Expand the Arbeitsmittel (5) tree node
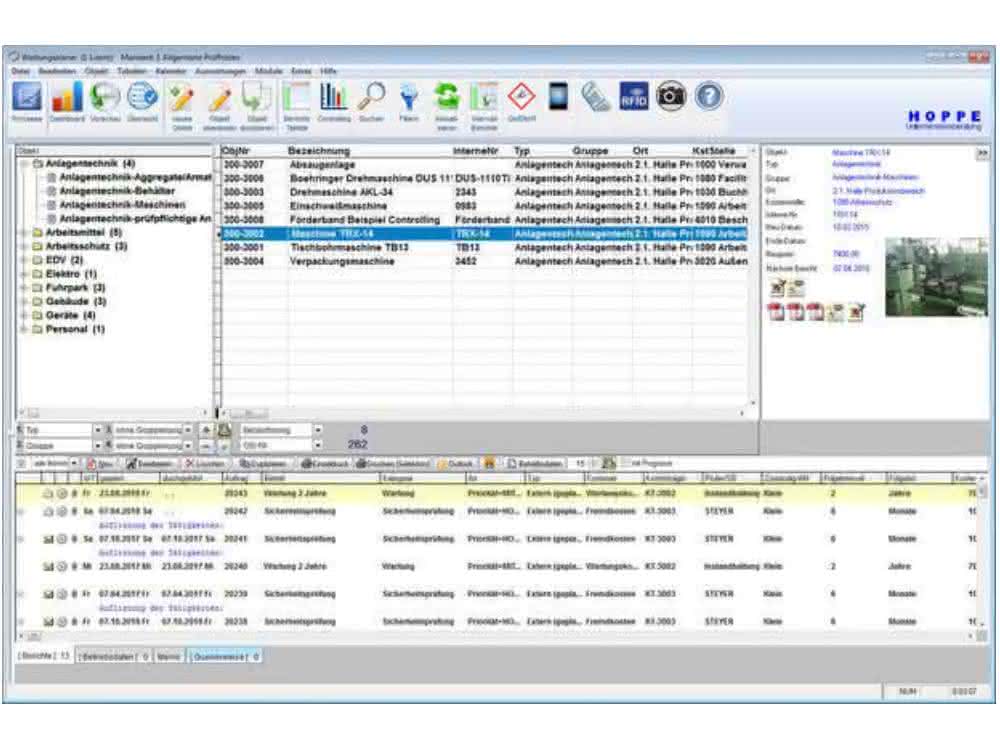Image resolution: width=1000 pixels, height=750 pixels. tap(26, 233)
